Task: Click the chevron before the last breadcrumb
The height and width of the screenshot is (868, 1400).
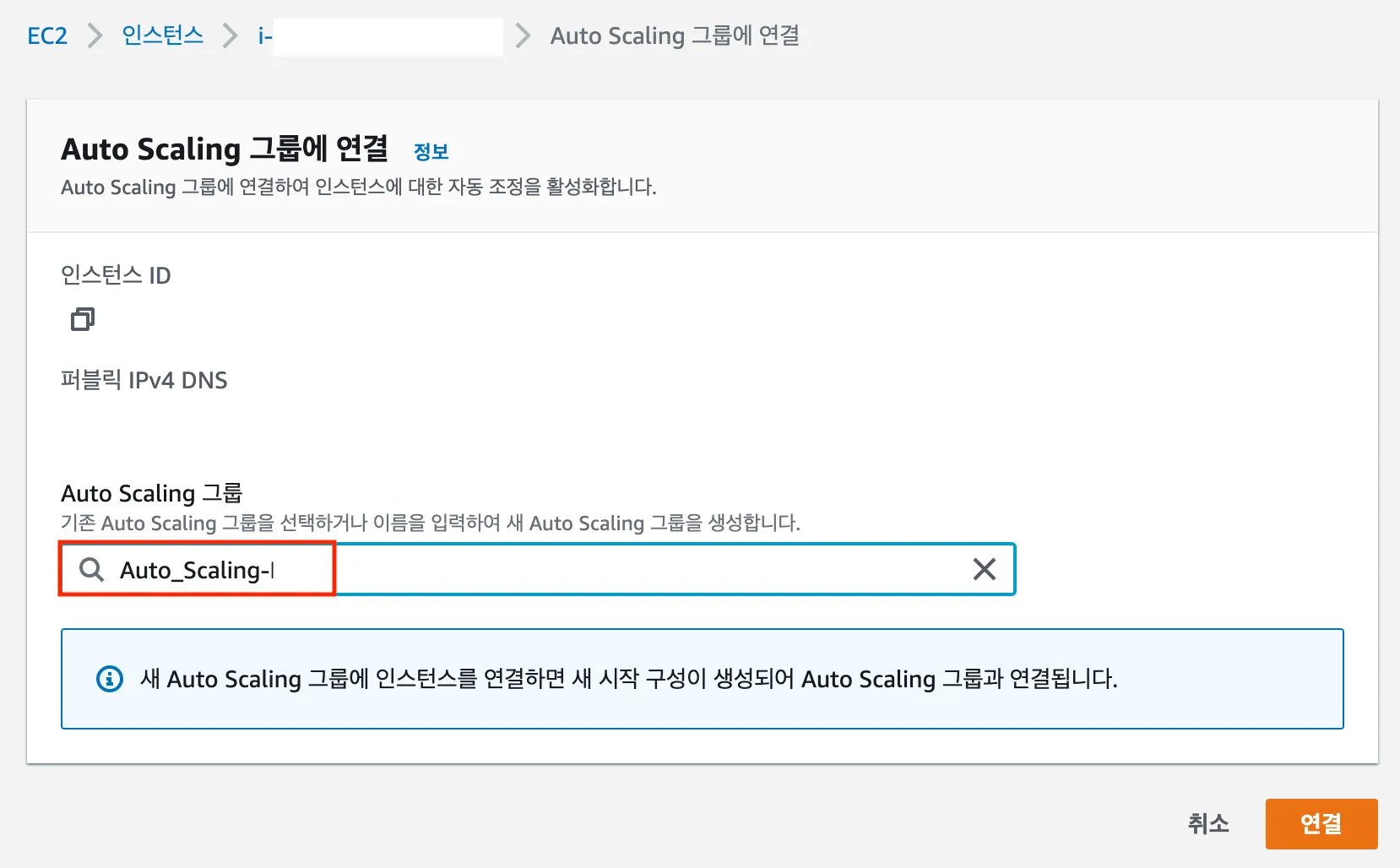Action: pos(524,36)
